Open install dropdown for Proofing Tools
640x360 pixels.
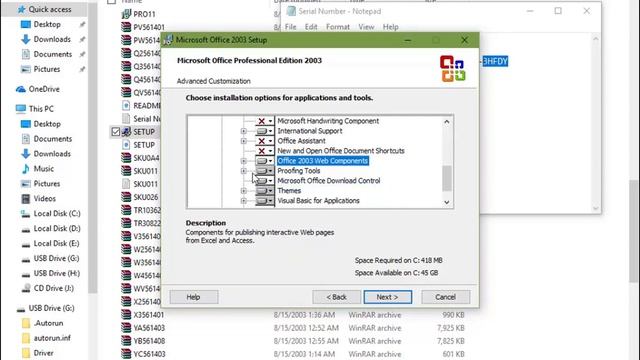click(x=264, y=171)
